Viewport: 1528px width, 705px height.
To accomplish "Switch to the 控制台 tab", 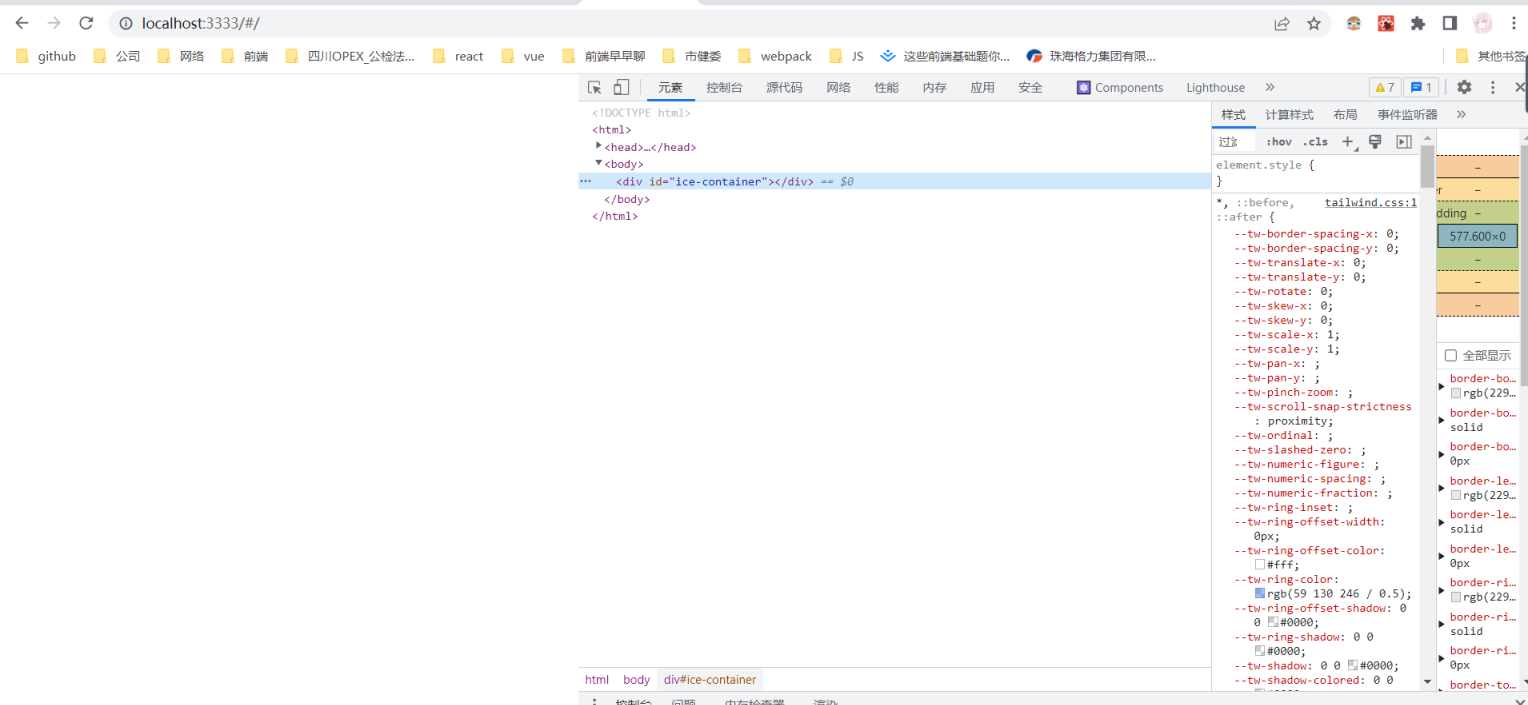I will (x=724, y=87).
